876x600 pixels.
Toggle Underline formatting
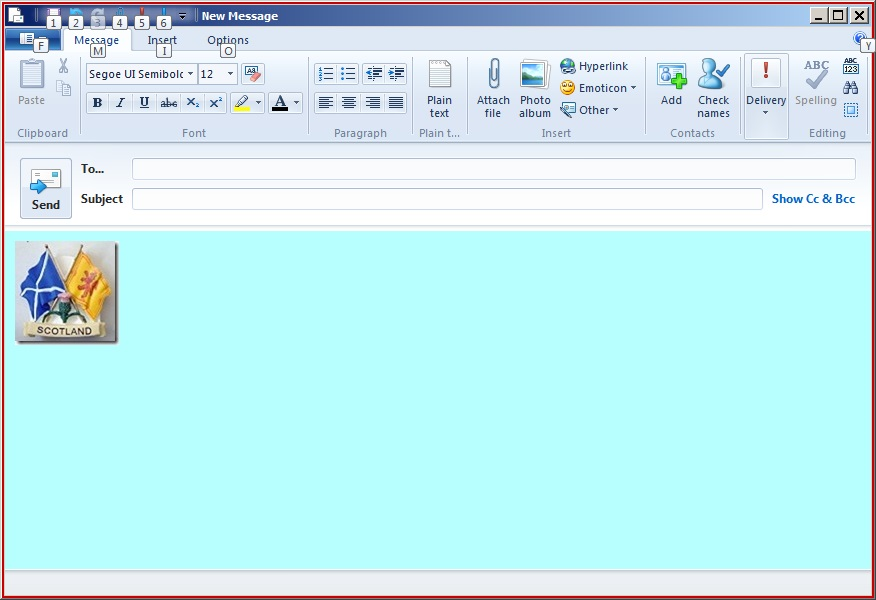pyautogui.click(x=144, y=103)
